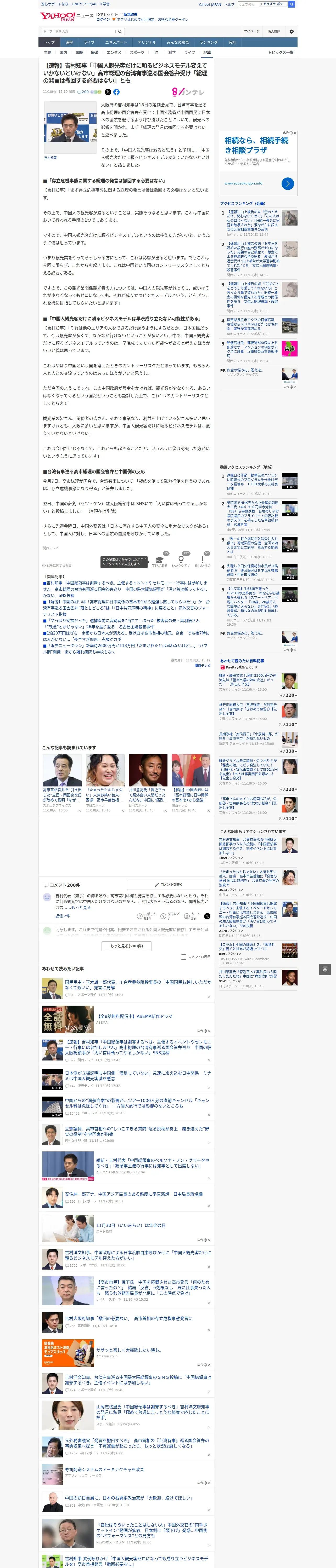
Task: Open the ランキング navigation tab
Action: coord(209,43)
